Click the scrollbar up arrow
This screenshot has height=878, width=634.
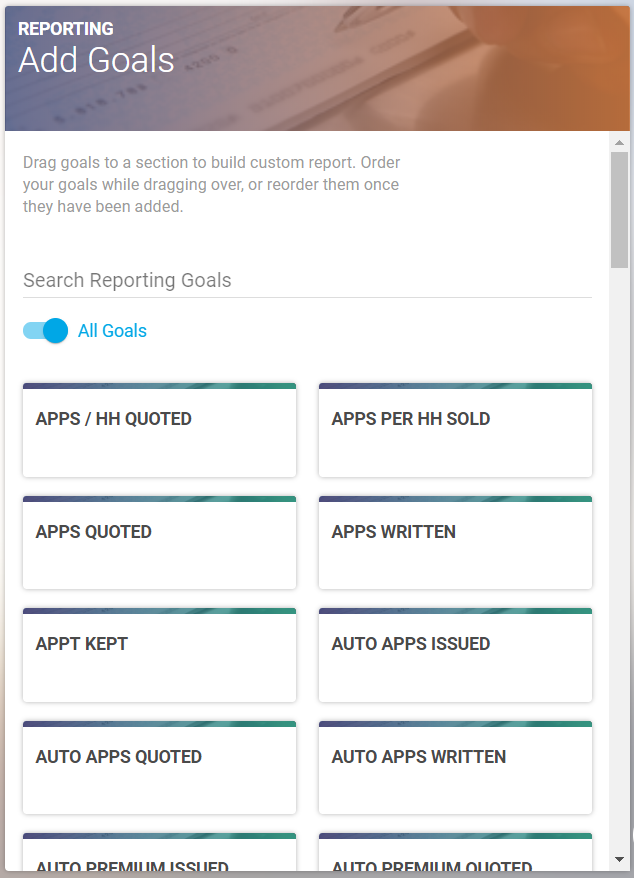pos(619,143)
